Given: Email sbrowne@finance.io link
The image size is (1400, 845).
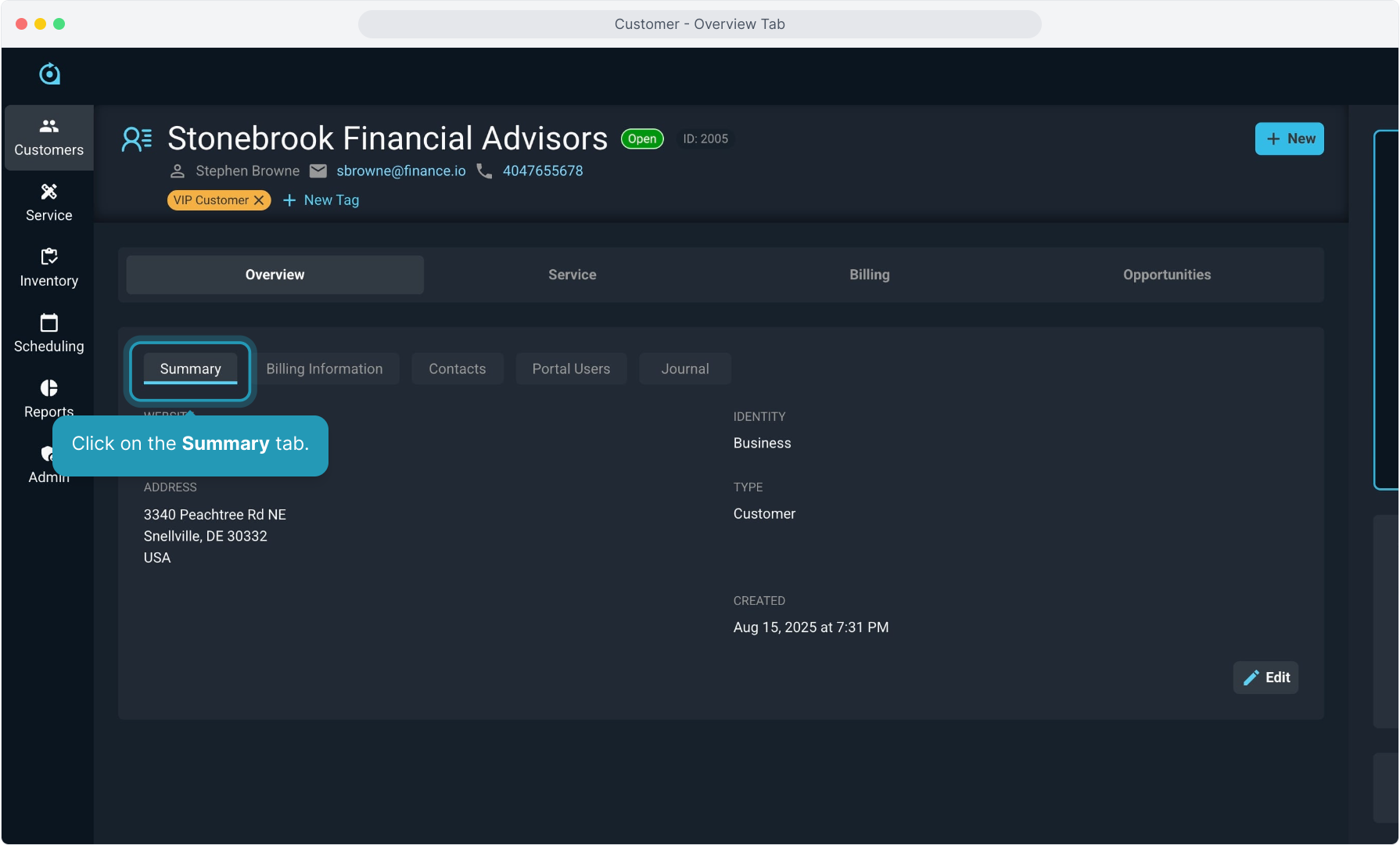Looking at the screenshot, I should pos(400,171).
